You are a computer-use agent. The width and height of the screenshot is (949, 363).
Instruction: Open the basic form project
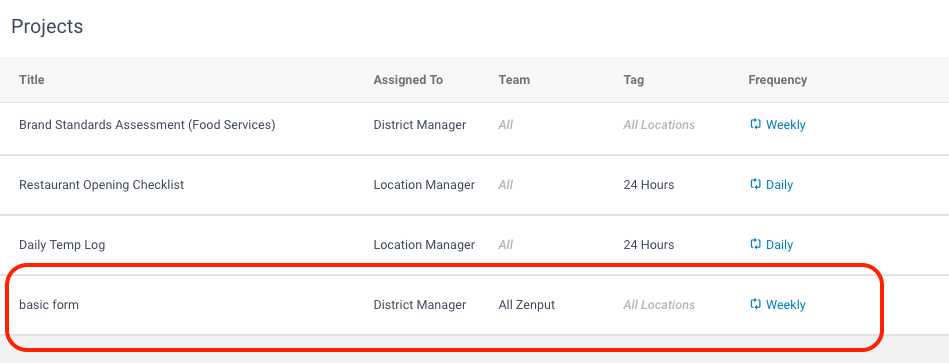tap(49, 304)
